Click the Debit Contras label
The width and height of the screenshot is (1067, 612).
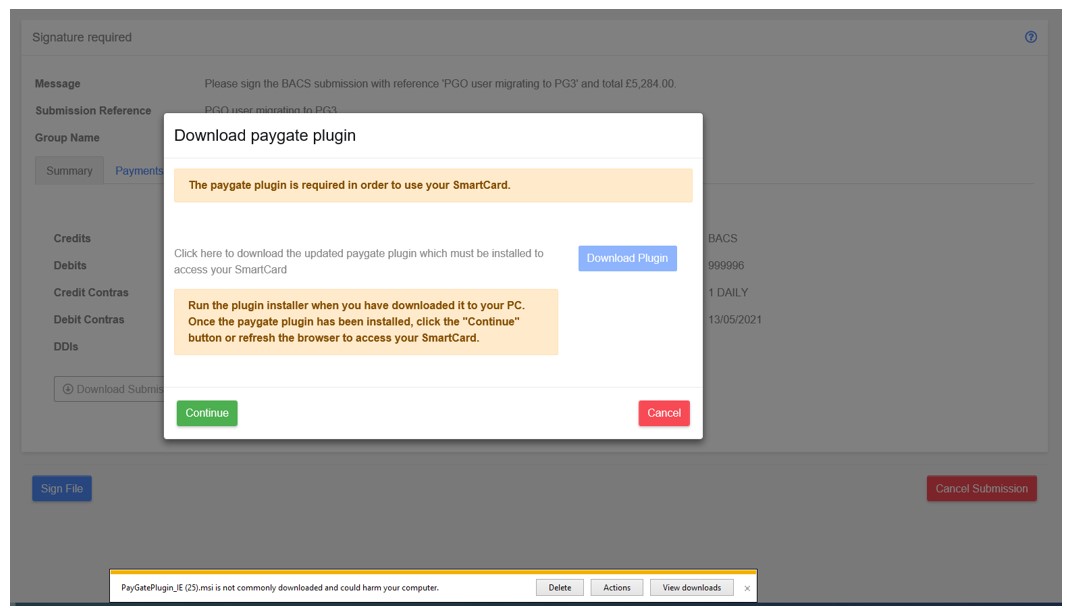[89, 319]
